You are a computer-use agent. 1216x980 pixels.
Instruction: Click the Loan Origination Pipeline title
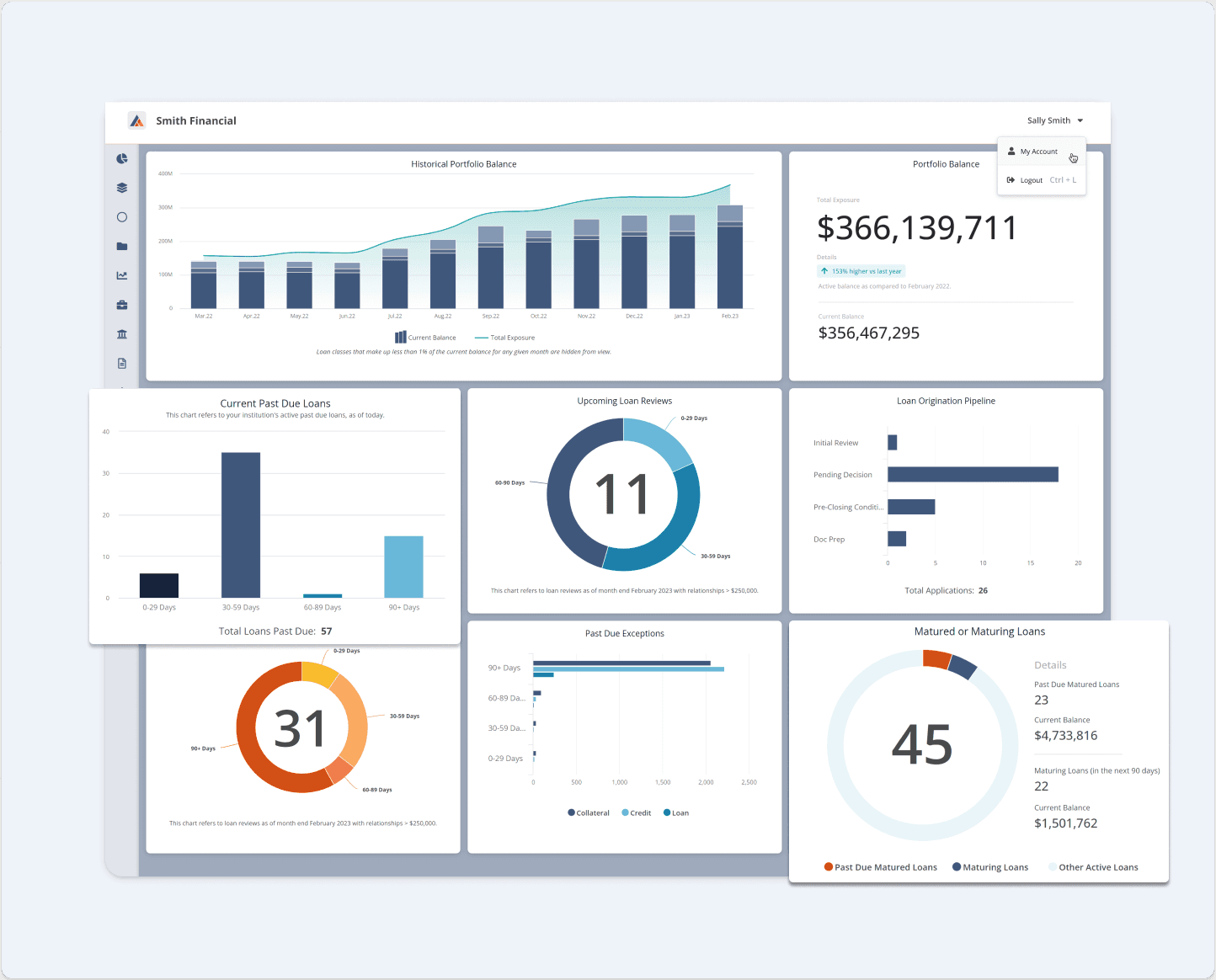[946, 401]
